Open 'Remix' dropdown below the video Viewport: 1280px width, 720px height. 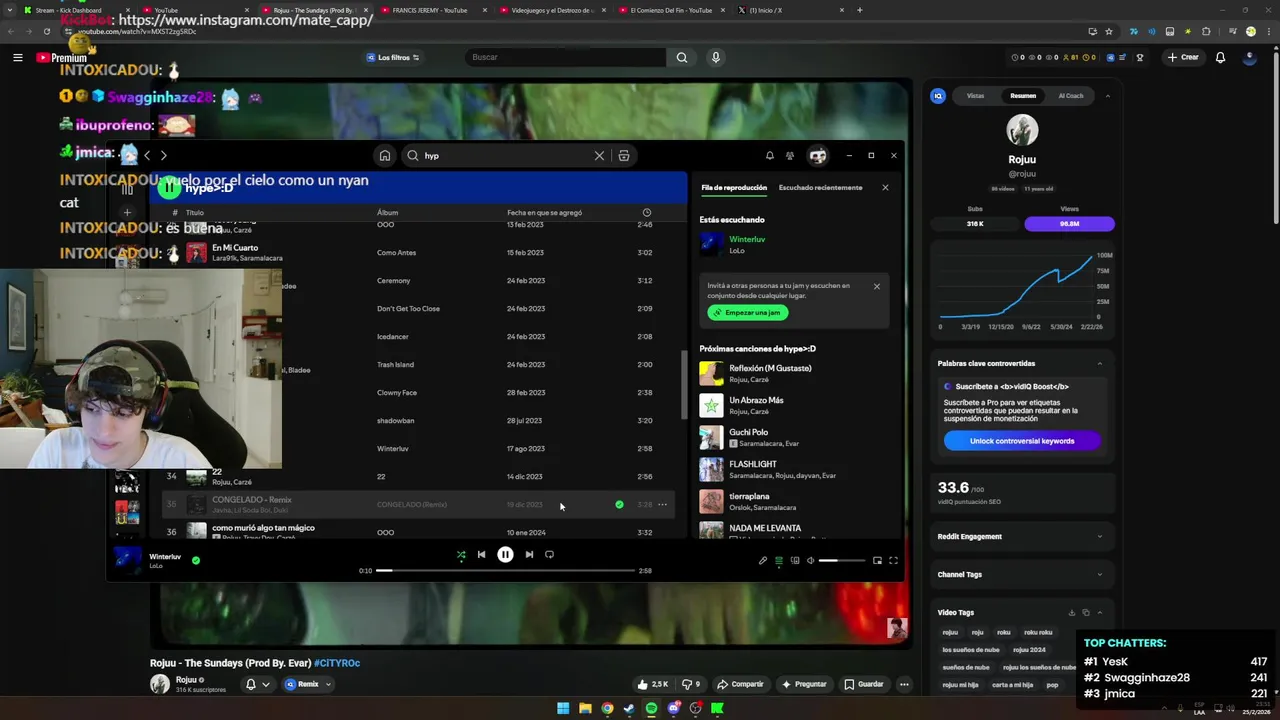[308, 685]
